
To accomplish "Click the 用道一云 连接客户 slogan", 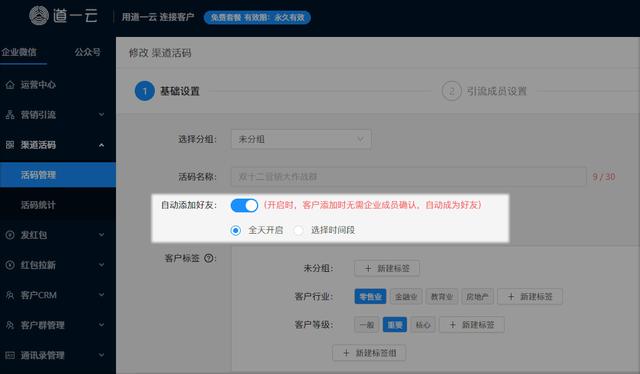I will tap(158, 17).
